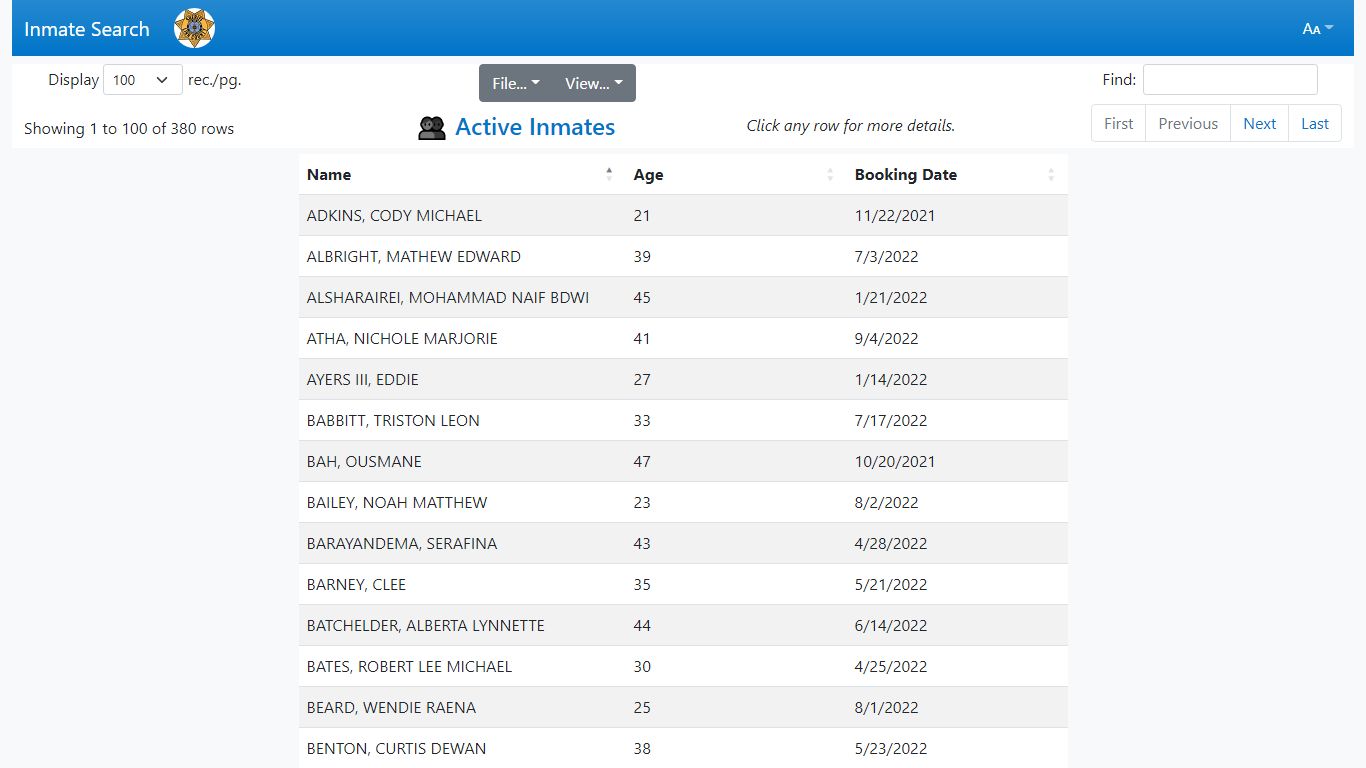Screen dimensions: 1366x768
Task: Open details for BATES, ROBERT LEE MICHAEL
Action: click(683, 666)
